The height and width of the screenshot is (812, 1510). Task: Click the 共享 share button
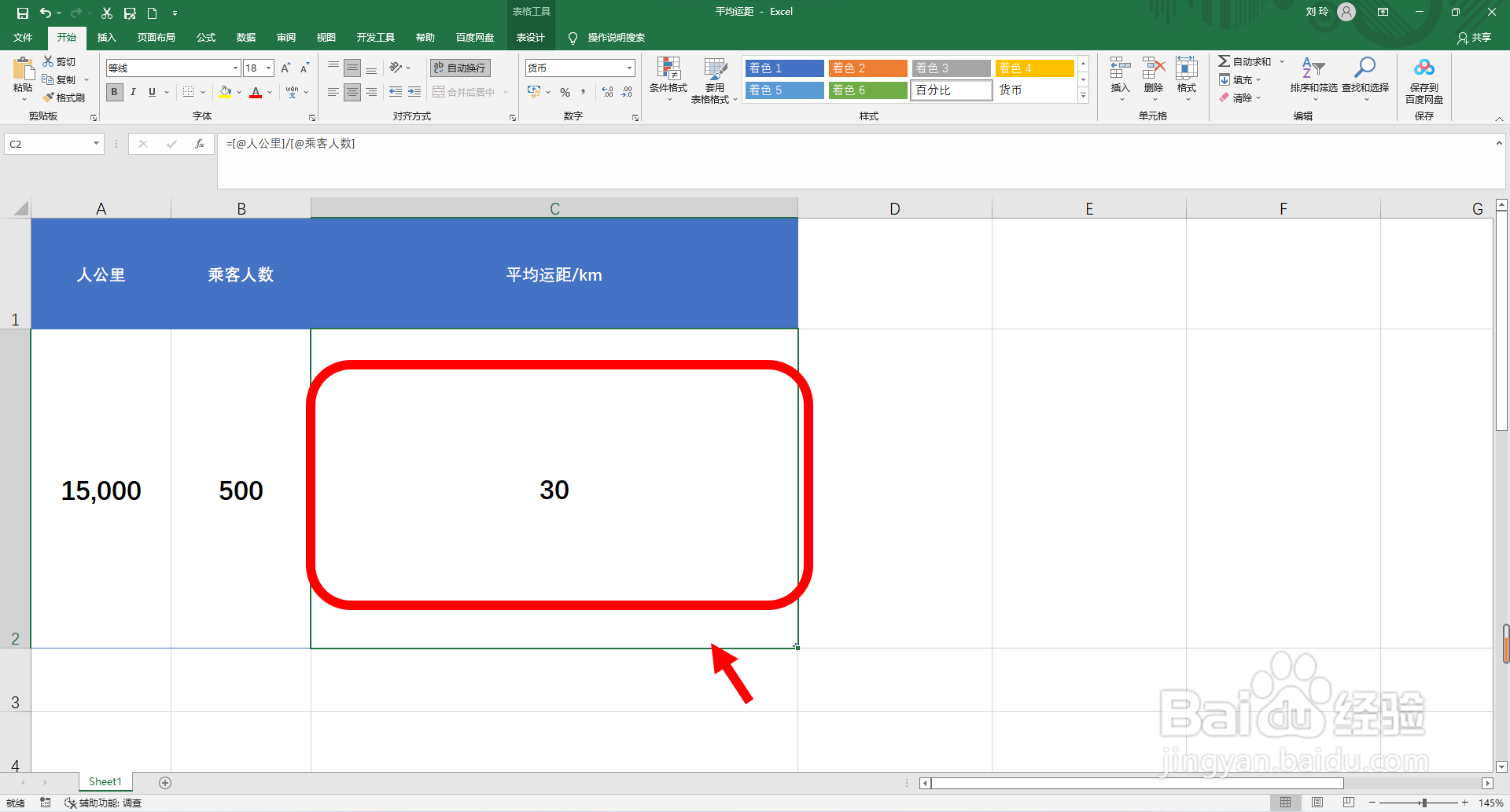pos(1475,38)
